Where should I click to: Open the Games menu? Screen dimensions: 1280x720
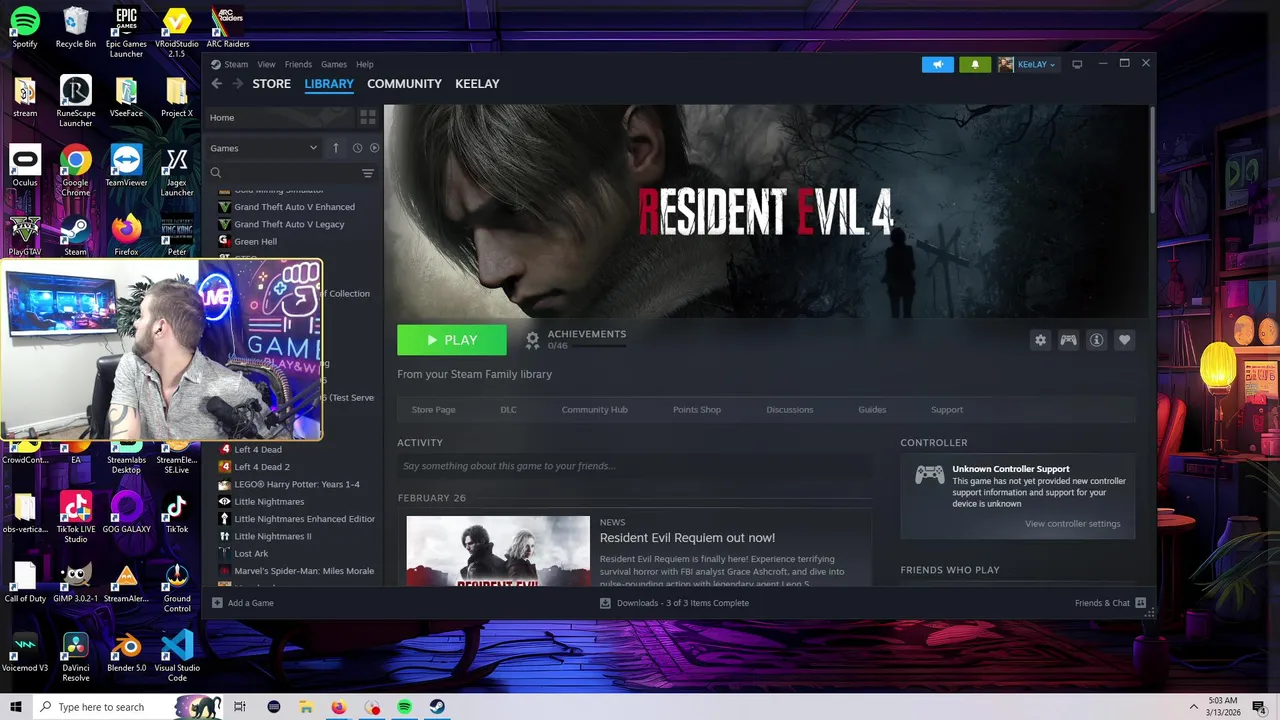[334, 64]
